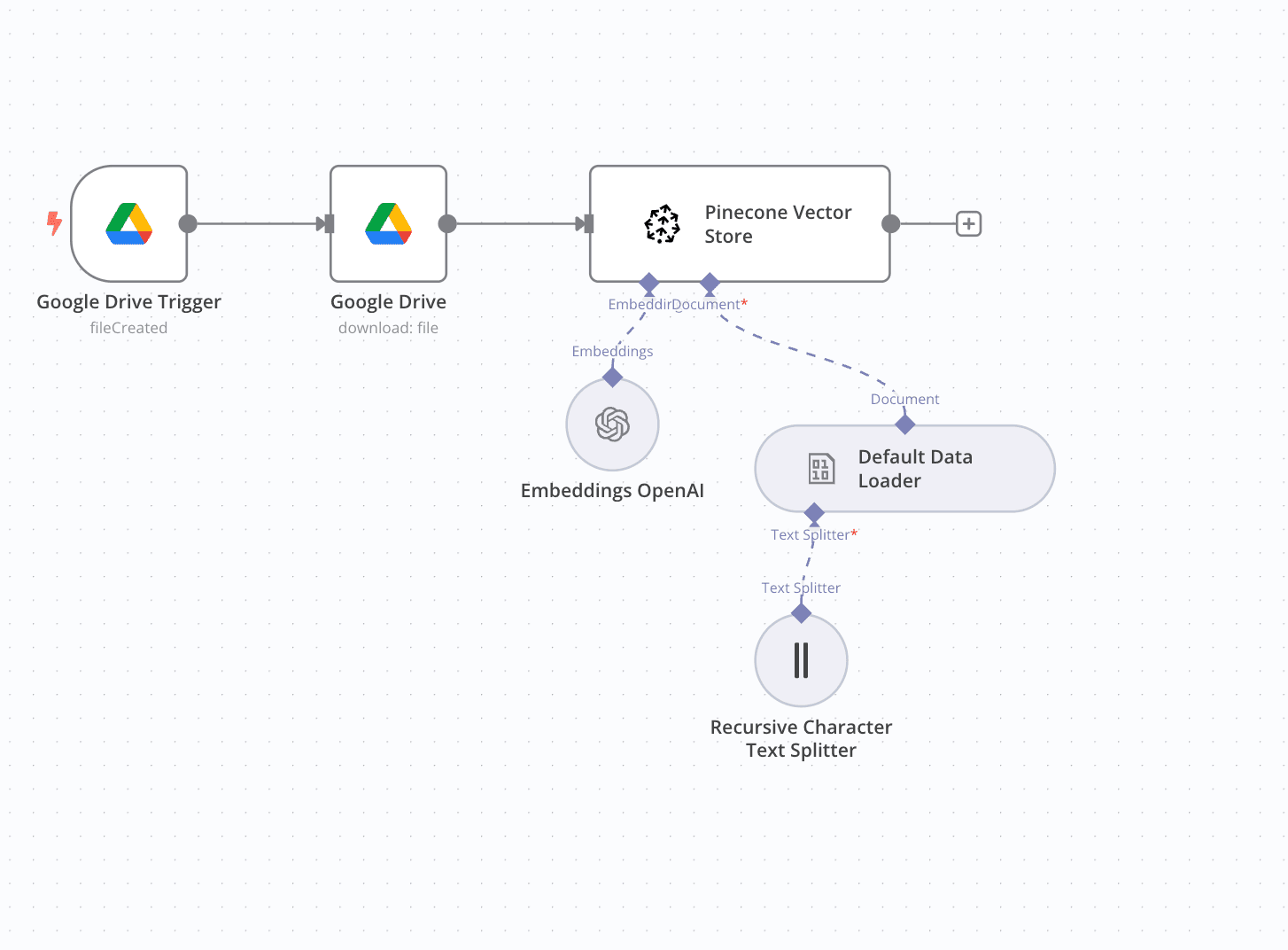Click the Embeddings OpenAI node icon

[x=612, y=424]
